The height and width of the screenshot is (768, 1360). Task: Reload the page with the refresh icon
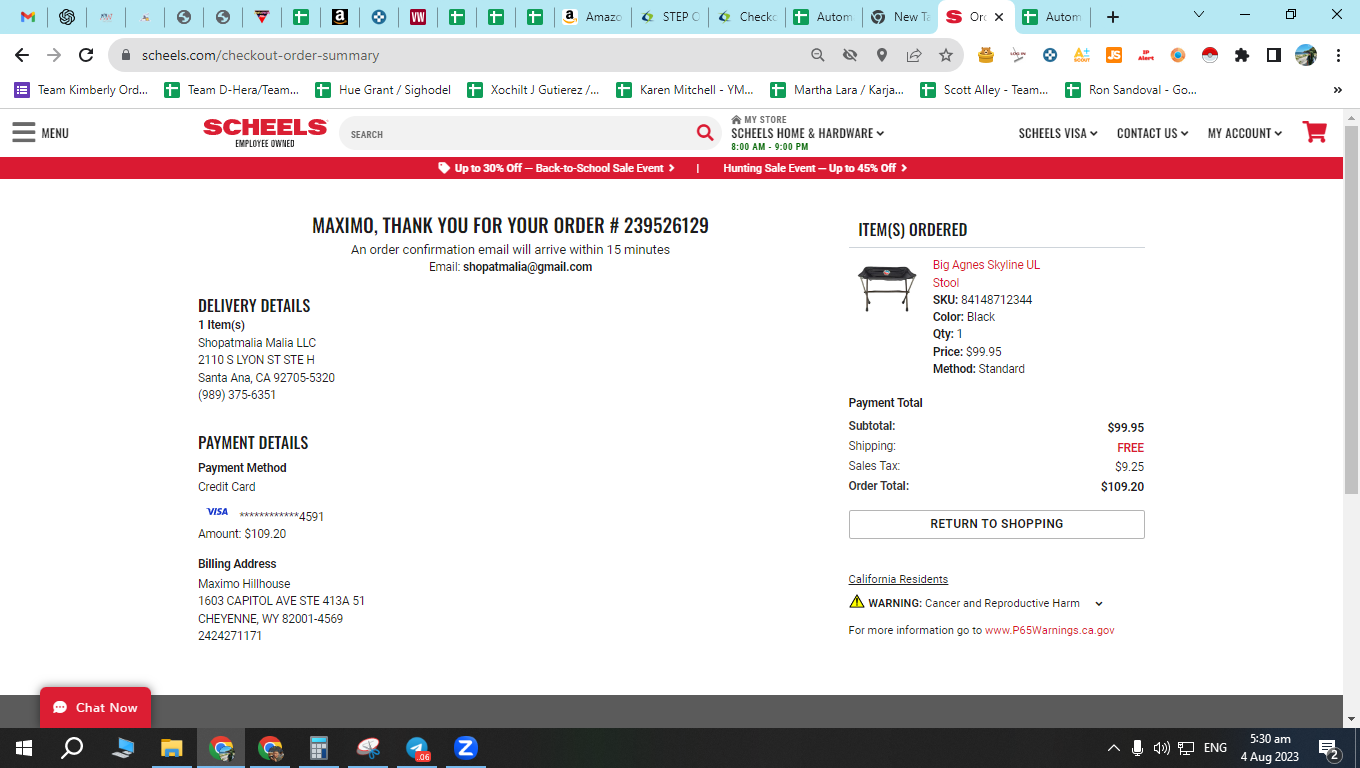point(86,55)
